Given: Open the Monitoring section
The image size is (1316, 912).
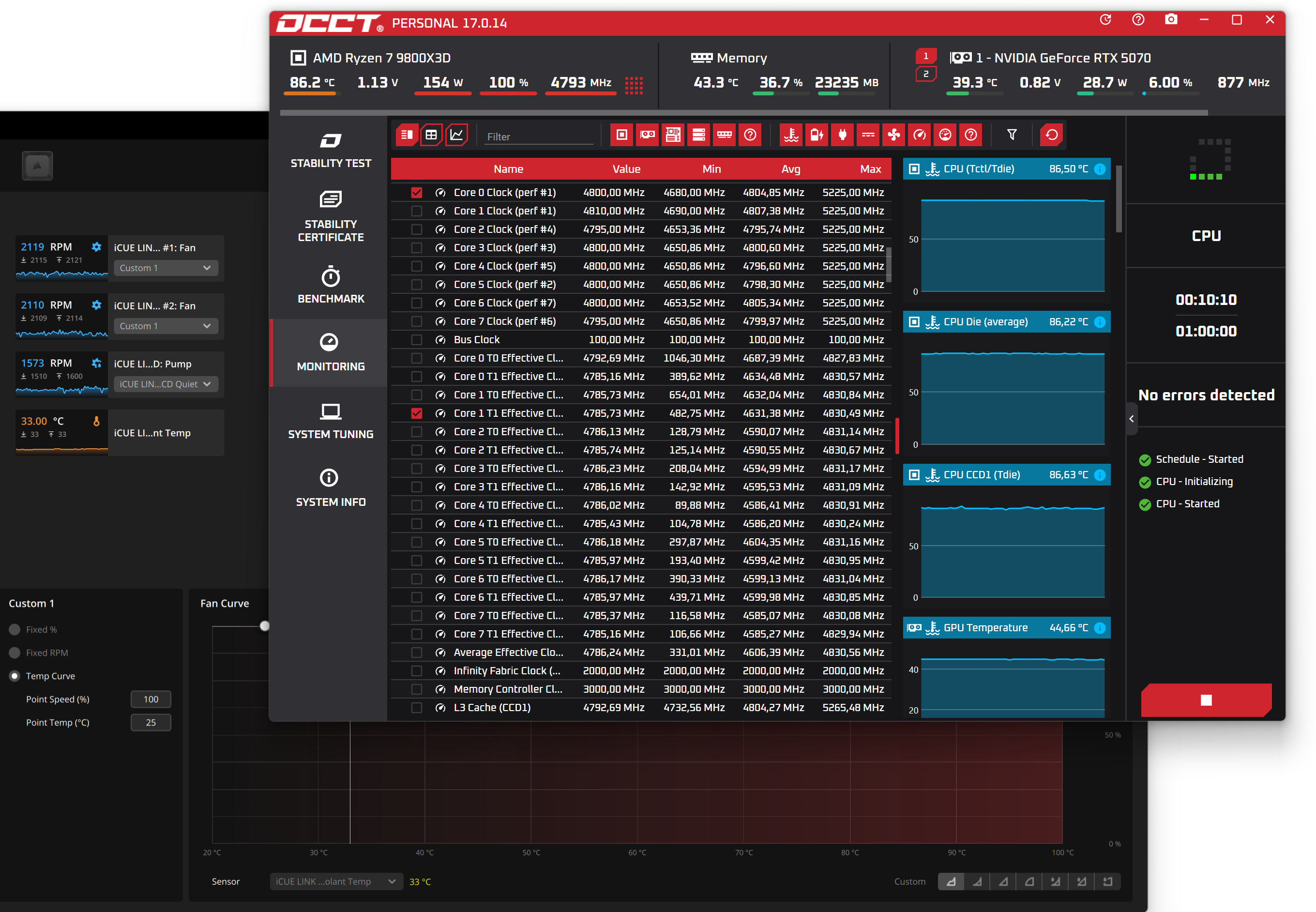Looking at the screenshot, I should pyautogui.click(x=331, y=352).
